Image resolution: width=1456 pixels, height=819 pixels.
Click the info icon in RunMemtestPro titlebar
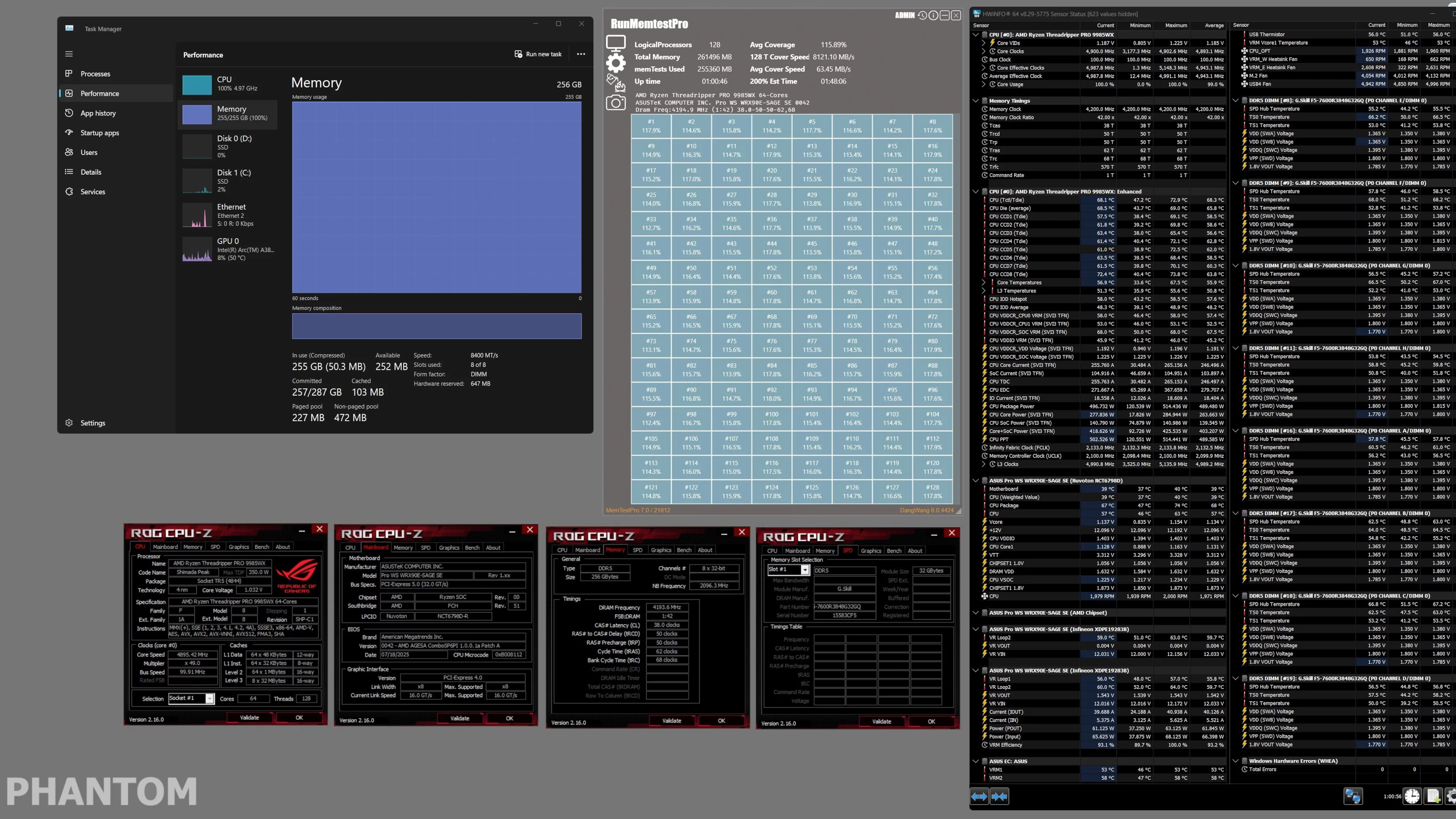[934, 15]
